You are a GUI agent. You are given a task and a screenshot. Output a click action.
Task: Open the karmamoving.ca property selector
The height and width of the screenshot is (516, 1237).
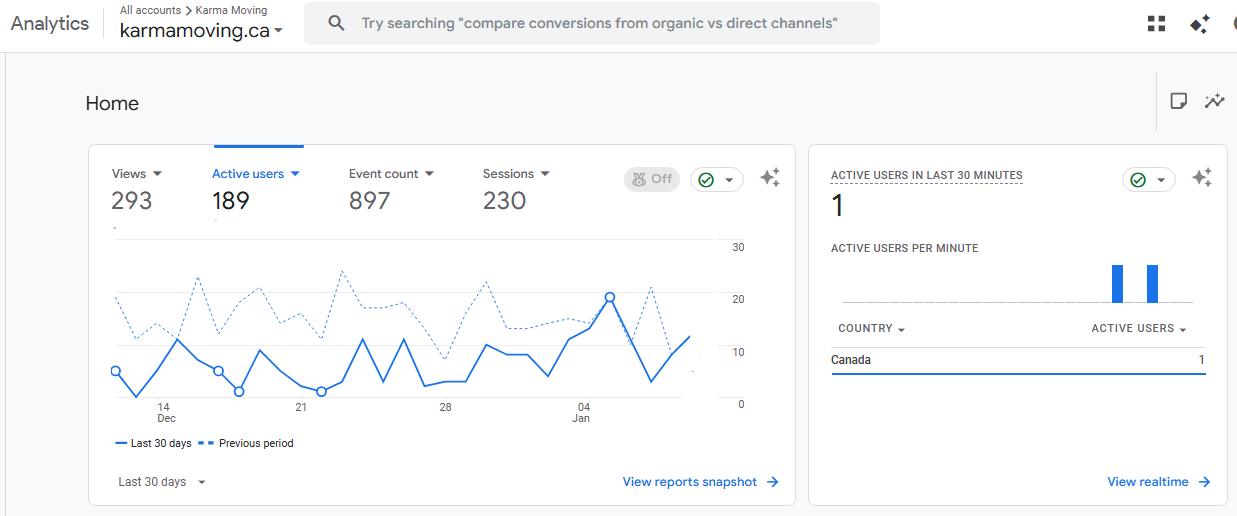point(201,31)
